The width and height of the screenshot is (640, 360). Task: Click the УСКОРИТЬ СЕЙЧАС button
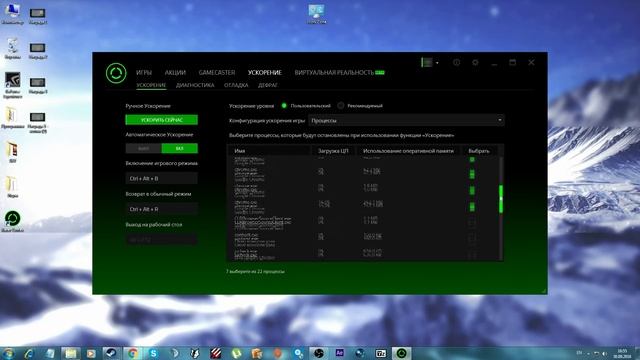coord(162,120)
